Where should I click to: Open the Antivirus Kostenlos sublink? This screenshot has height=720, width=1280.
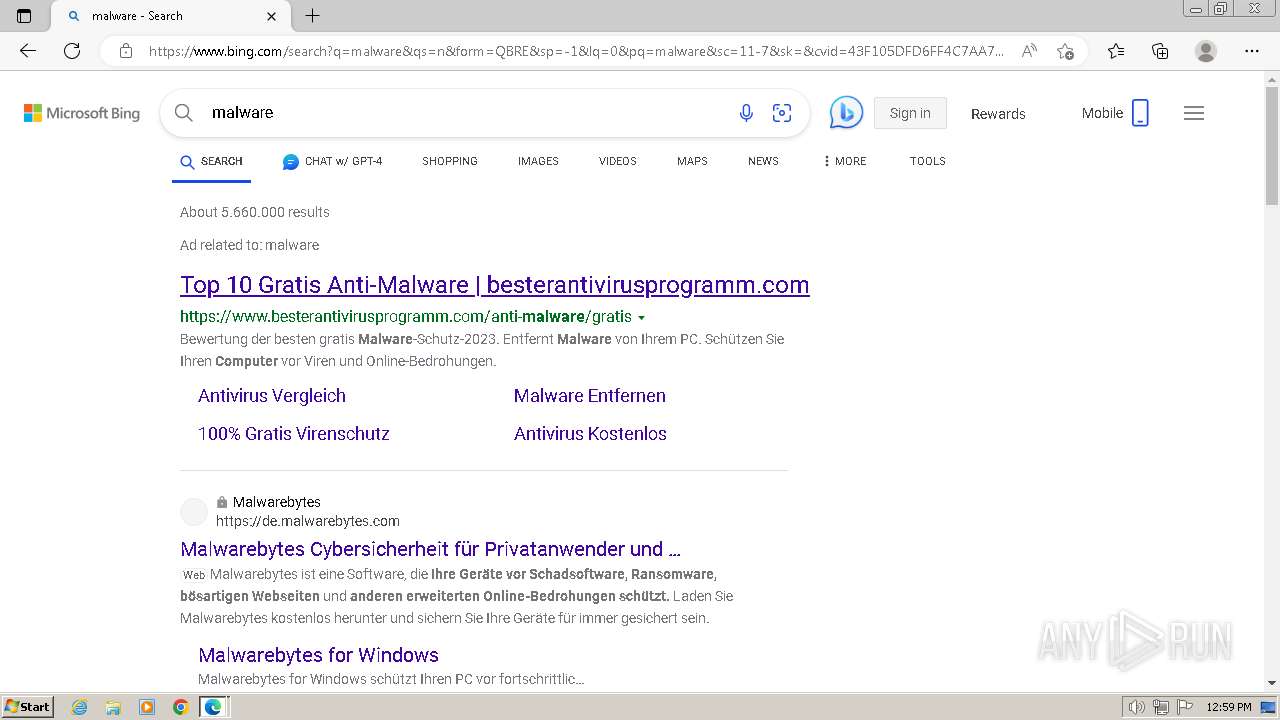590,434
